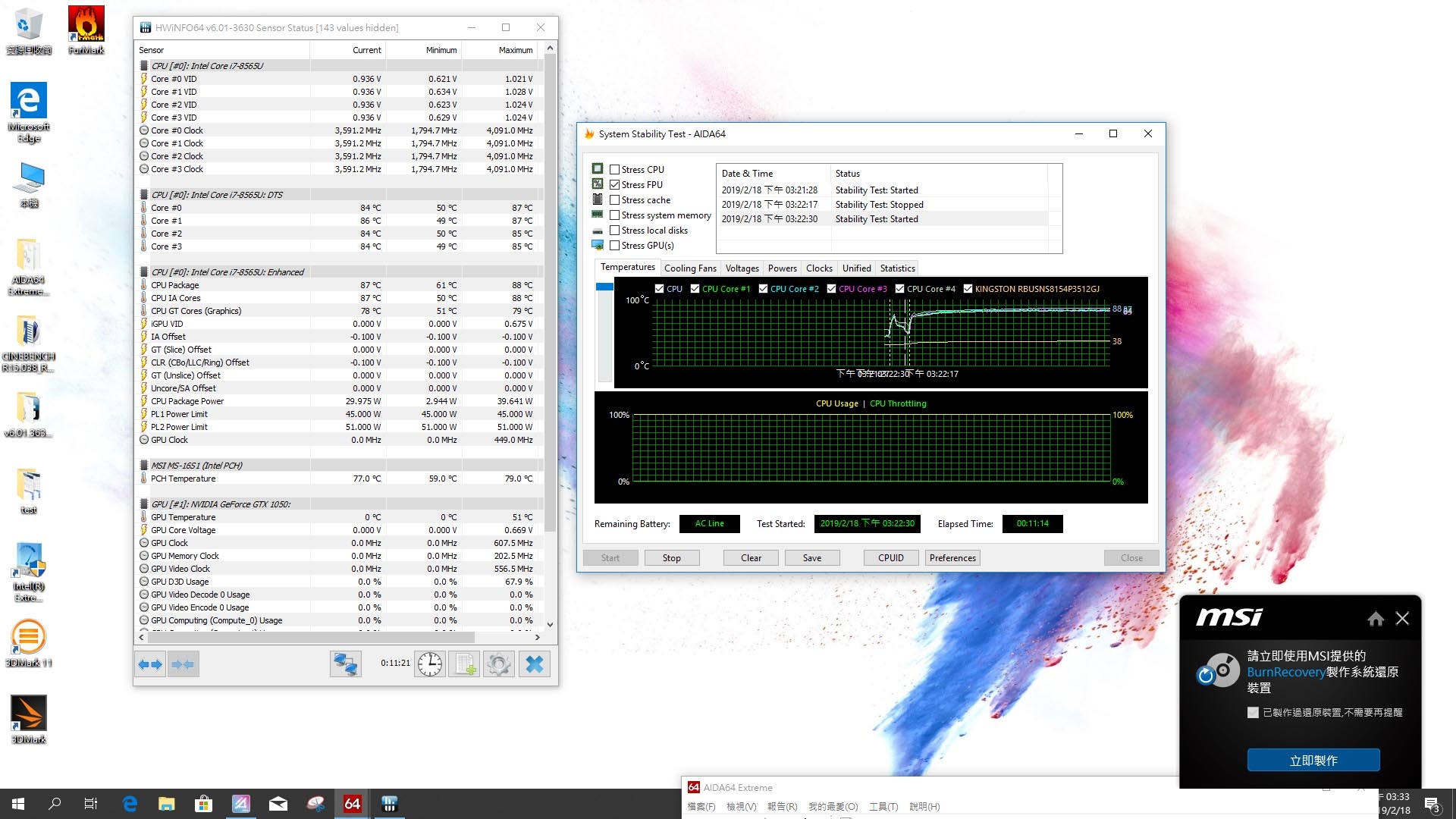Open Task View on taskbar

[x=91, y=804]
